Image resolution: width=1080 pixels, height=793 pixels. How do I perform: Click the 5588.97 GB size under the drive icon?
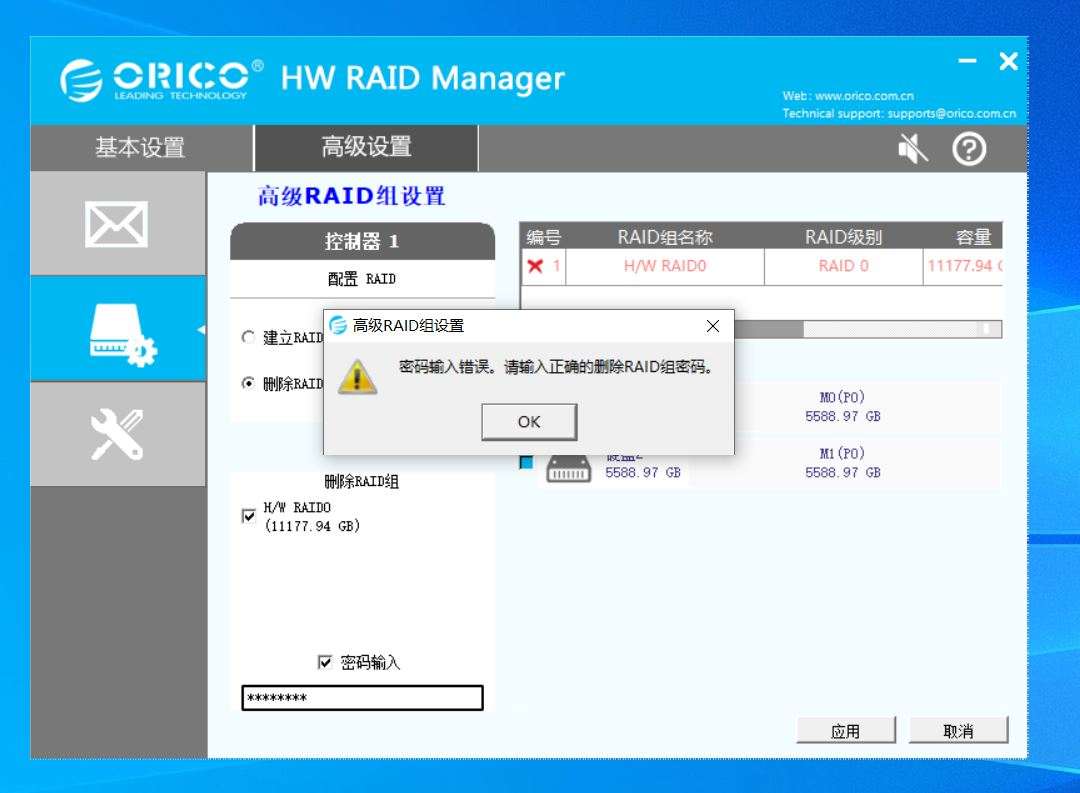(643, 473)
